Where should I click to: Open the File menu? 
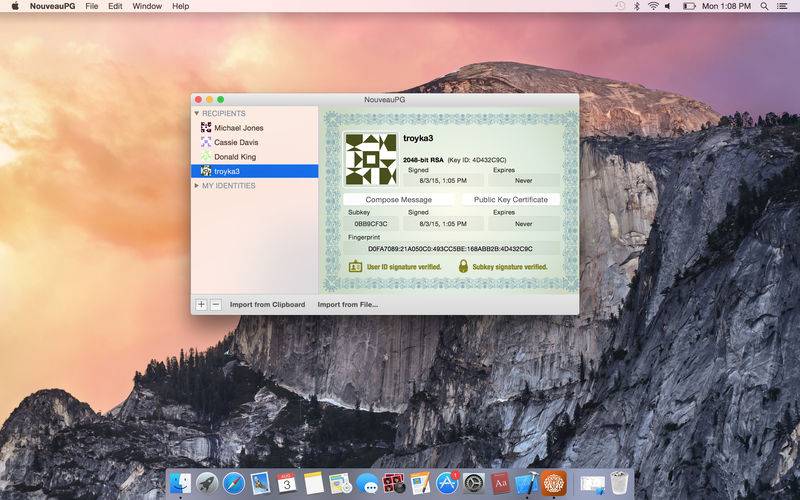92,6
